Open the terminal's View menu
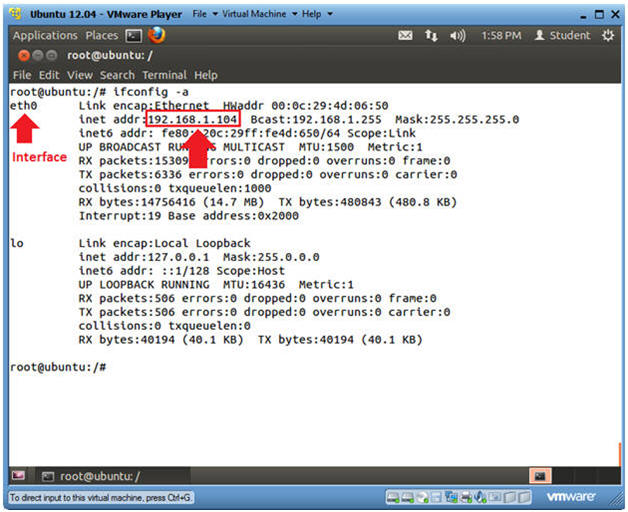 coord(80,75)
